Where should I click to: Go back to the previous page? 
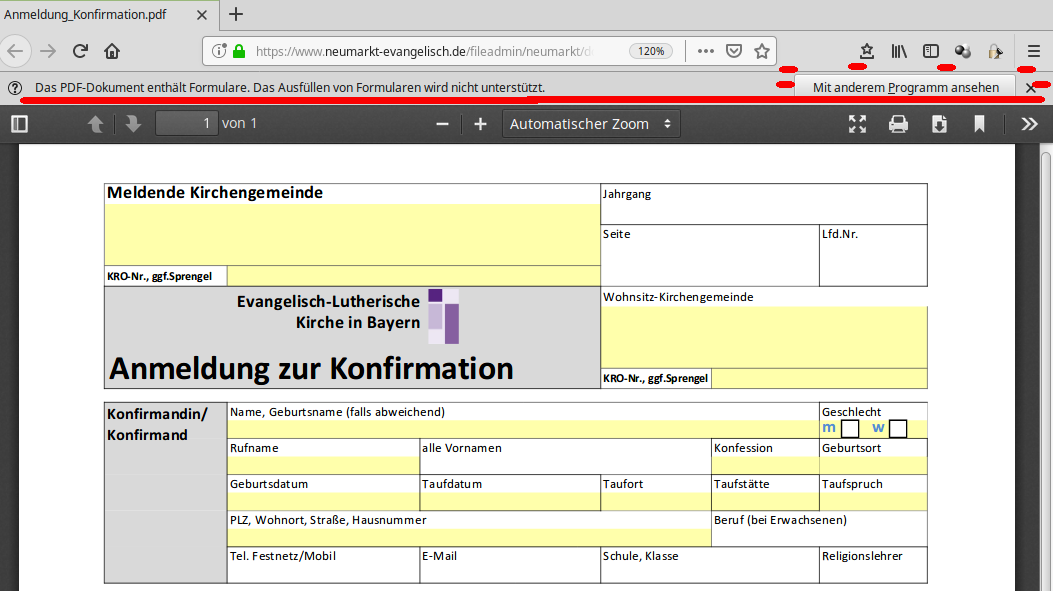(15, 51)
